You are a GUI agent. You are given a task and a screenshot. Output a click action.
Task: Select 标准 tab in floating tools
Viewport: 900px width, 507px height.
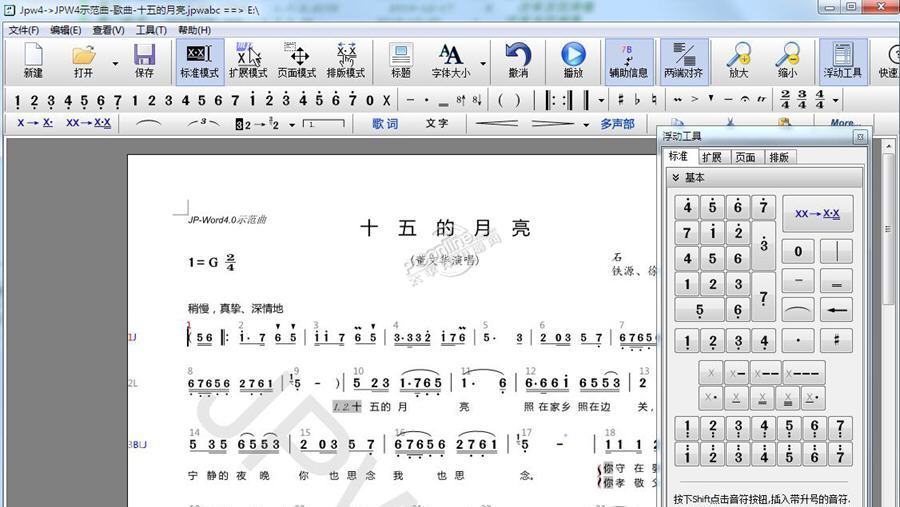tap(678, 156)
